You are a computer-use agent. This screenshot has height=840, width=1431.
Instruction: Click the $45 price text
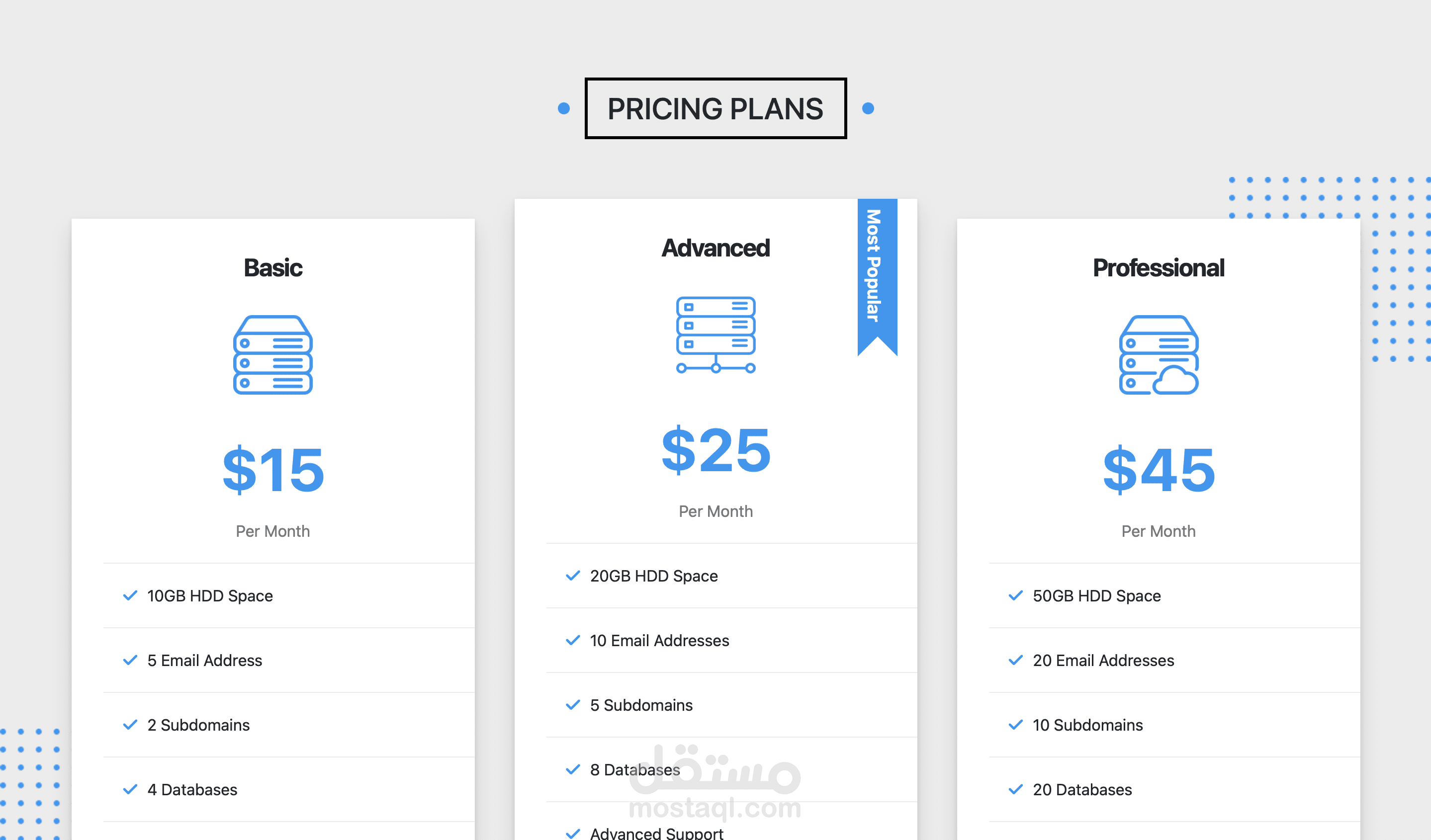point(1159,469)
